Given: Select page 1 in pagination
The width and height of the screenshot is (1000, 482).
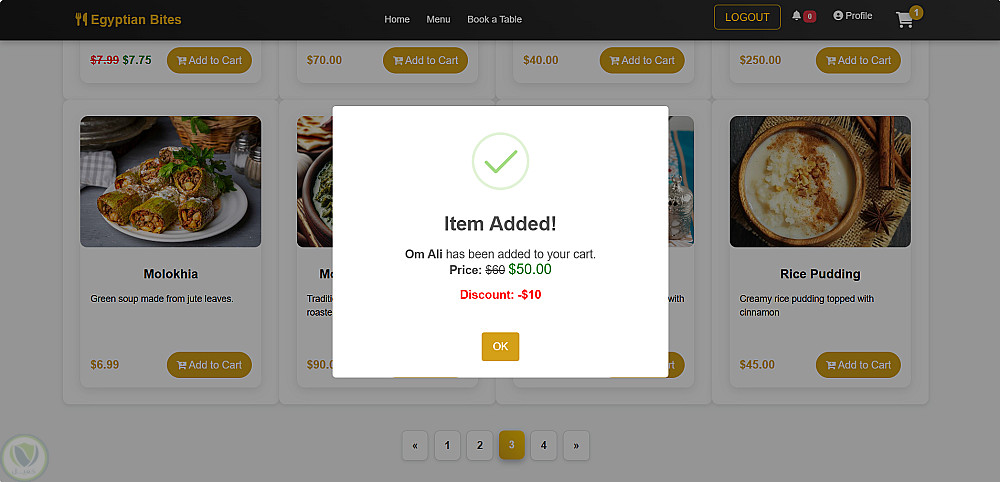Looking at the screenshot, I should pyautogui.click(x=447, y=445).
